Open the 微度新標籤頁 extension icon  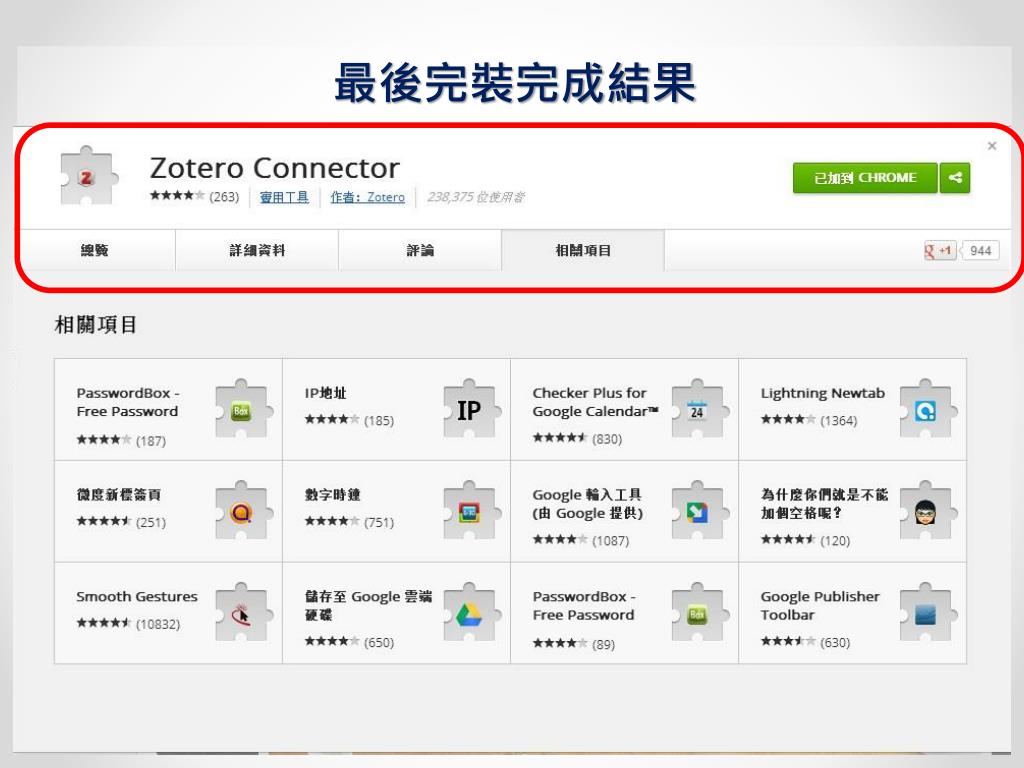click(242, 512)
